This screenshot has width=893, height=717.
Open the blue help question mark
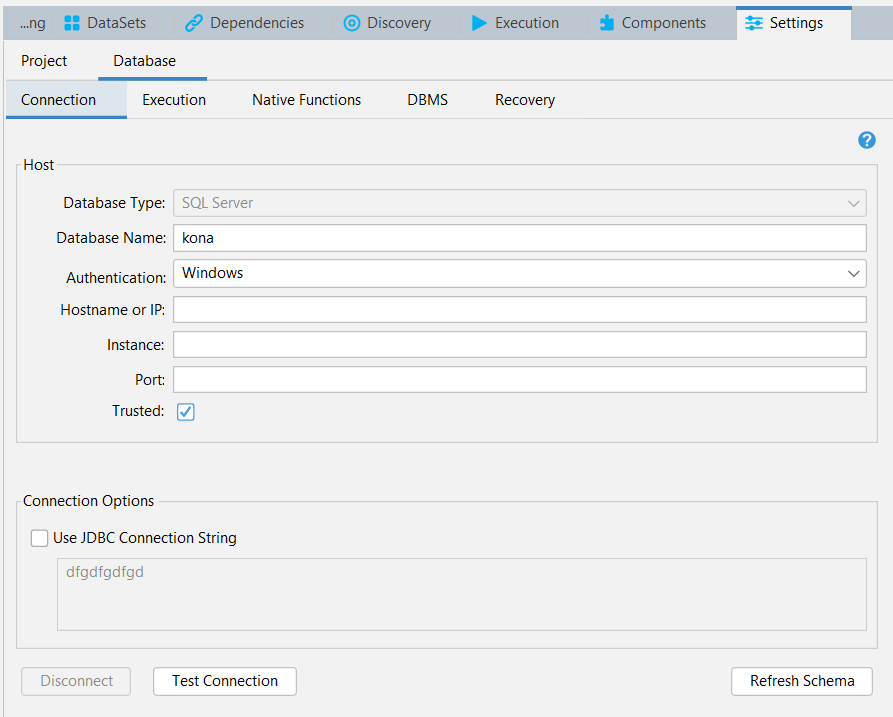(x=867, y=140)
